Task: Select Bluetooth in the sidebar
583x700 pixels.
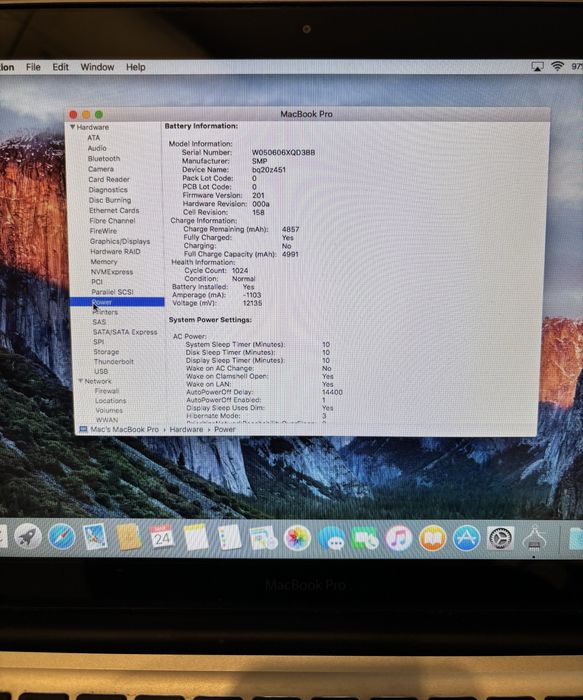Action: click(x=104, y=158)
